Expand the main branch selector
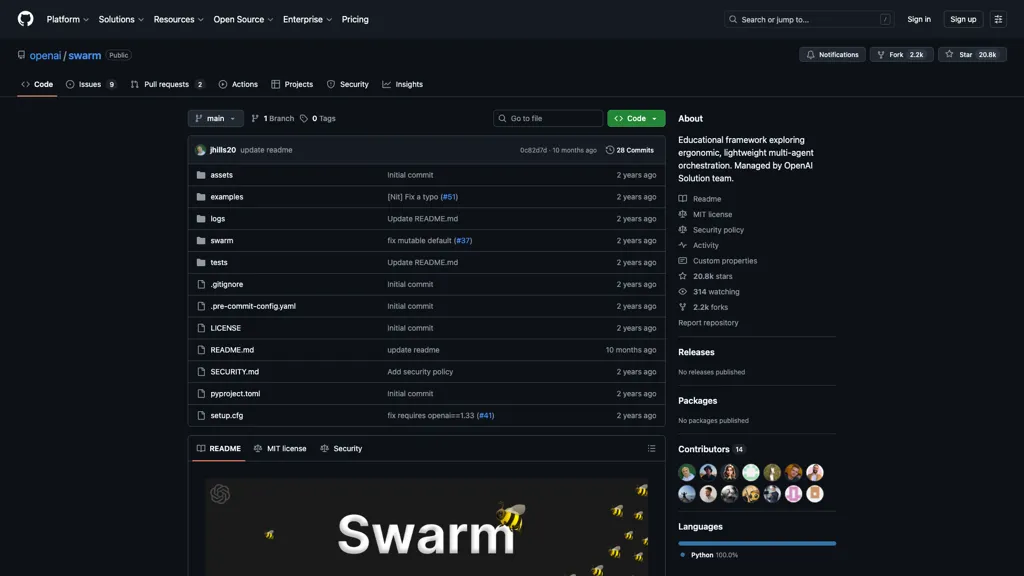Viewport: 1024px width, 576px height. (215, 118)
